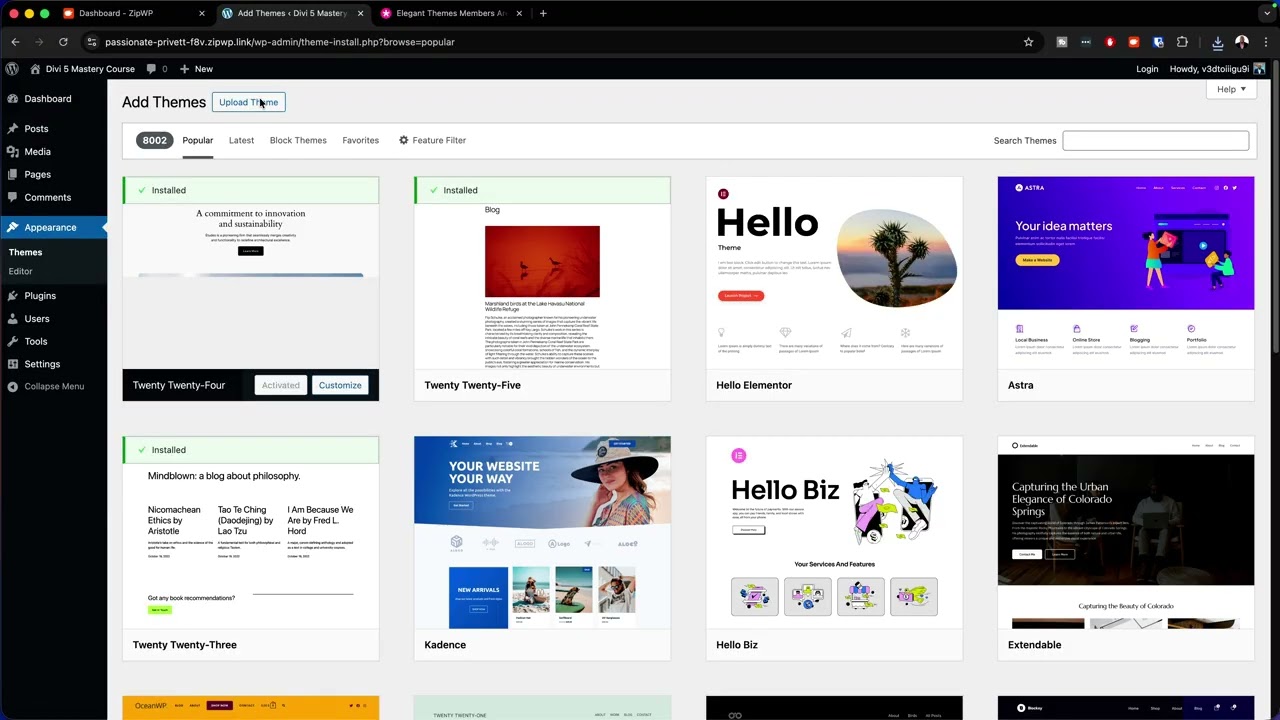Open Plugins in the admin sidebar
The image size is (1280, 720).
point(40,296)
